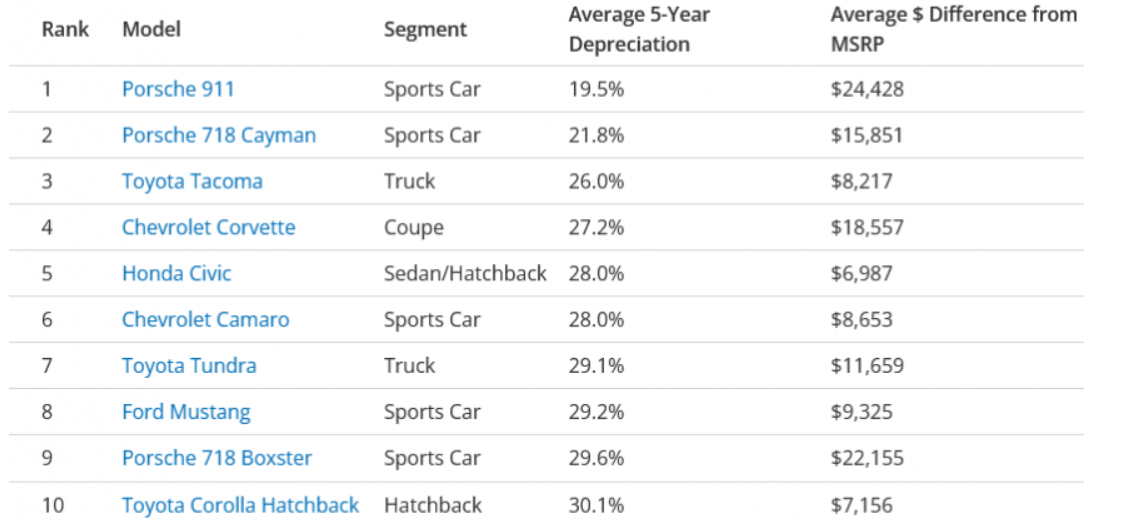The width and height of the screenshot is (1125, 525).
Task: Click the $24,428 MSRP difference cell
Action: (x=867, y=89)
